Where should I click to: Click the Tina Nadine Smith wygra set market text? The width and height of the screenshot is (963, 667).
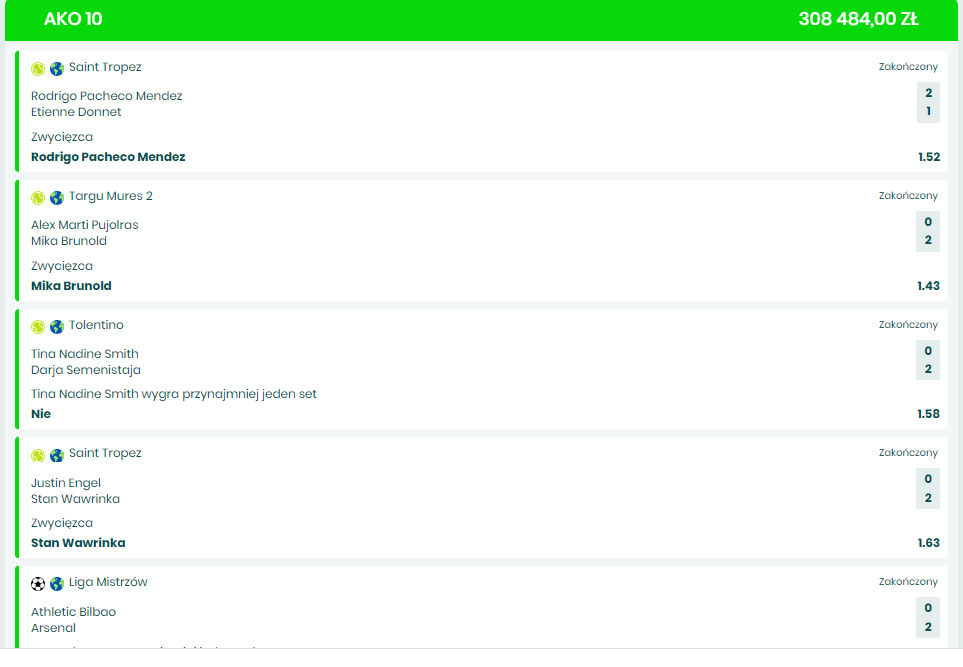[x=174, y=394]
